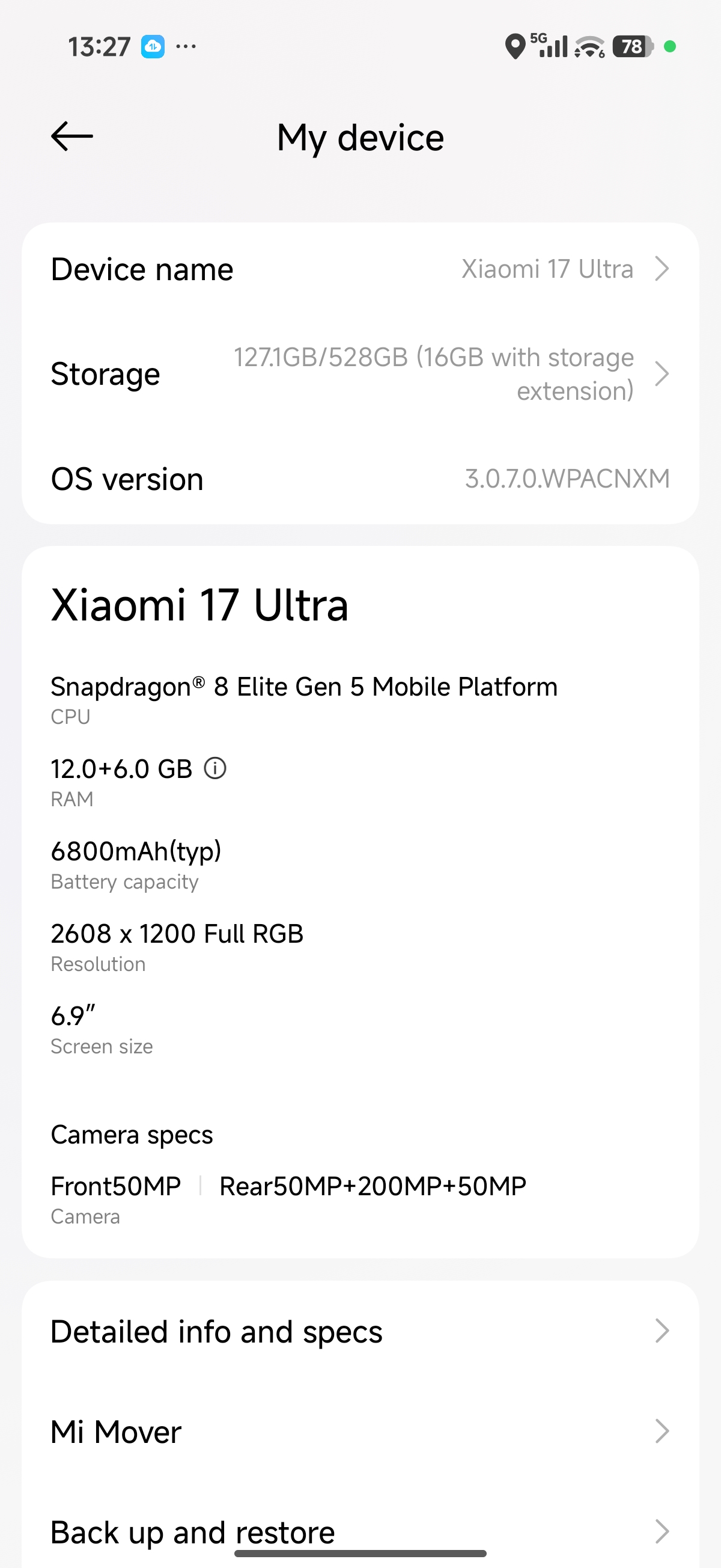Open Back up and restore chevron
The width and height of the screenshot is (721, 1568).
pos(662,1531)
